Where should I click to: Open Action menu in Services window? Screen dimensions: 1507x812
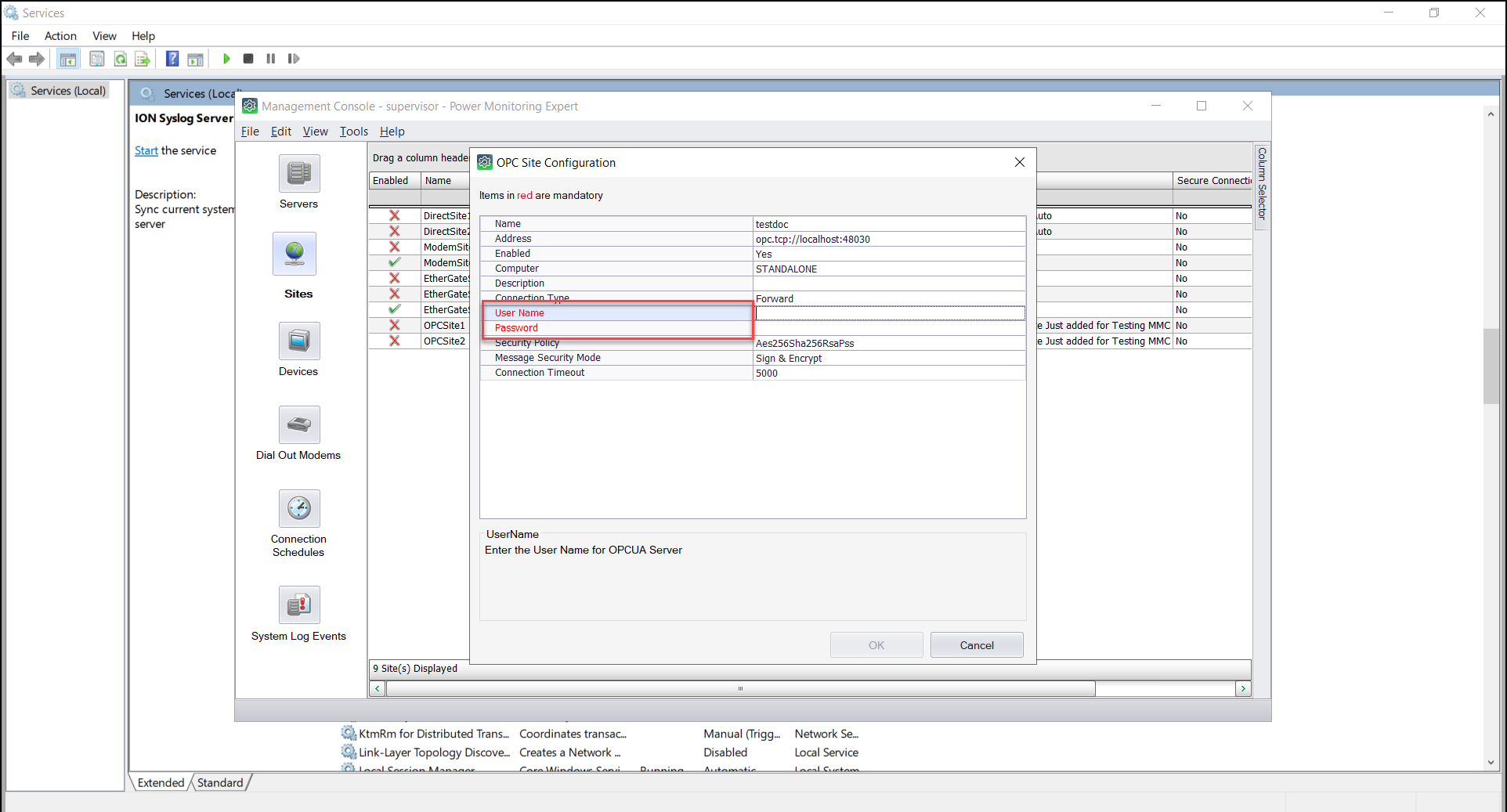coord(60,36)
